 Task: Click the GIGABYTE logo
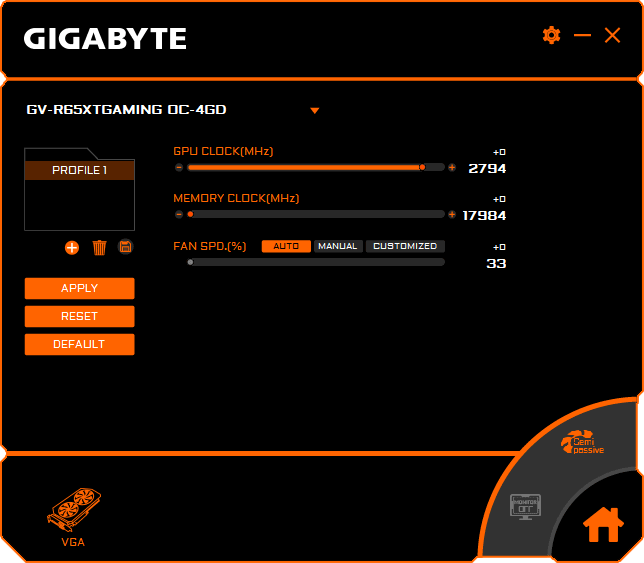[105, 39]
